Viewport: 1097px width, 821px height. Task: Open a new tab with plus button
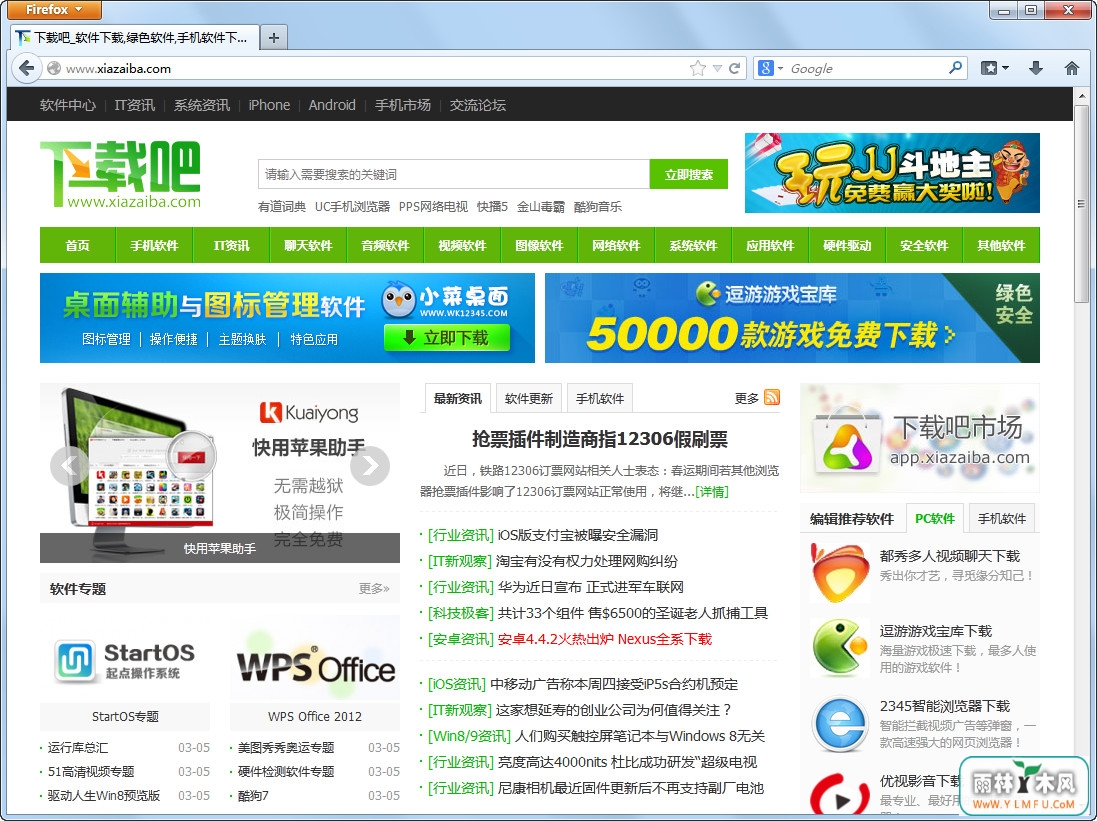click(x=274, y=38)
